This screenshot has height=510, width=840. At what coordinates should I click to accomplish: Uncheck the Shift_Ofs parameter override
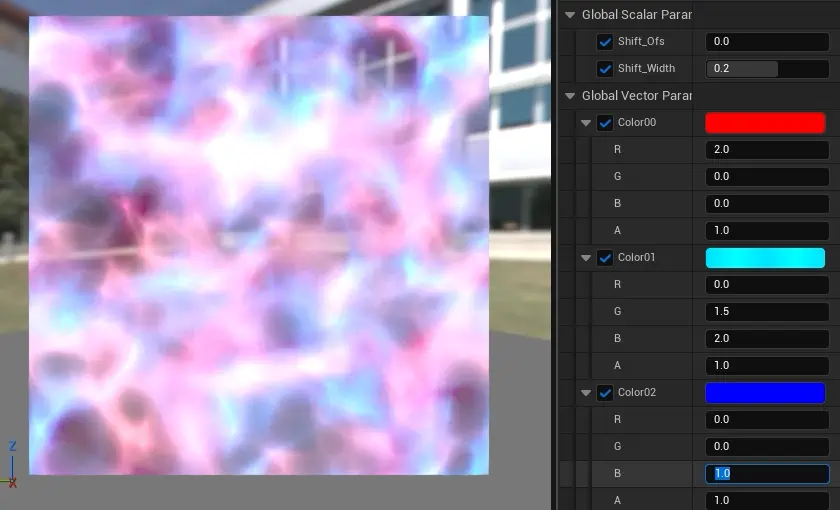coord(605,42)
